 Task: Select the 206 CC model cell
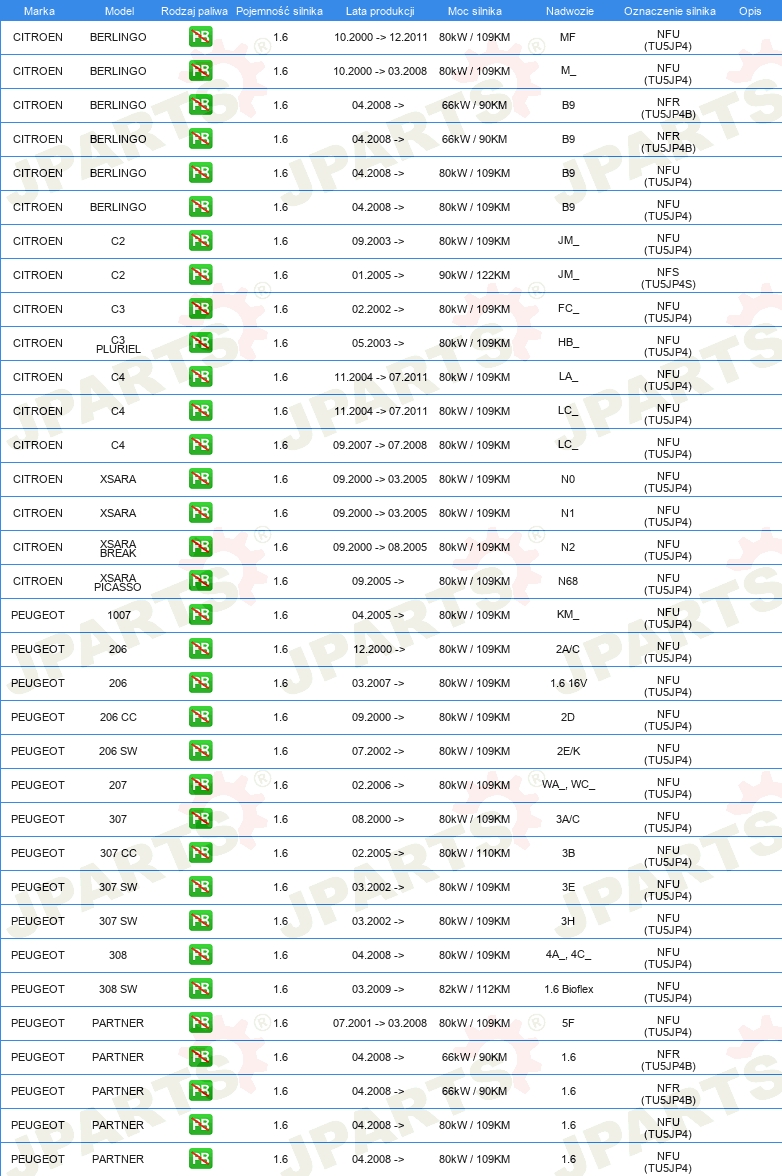click(118, 717)
